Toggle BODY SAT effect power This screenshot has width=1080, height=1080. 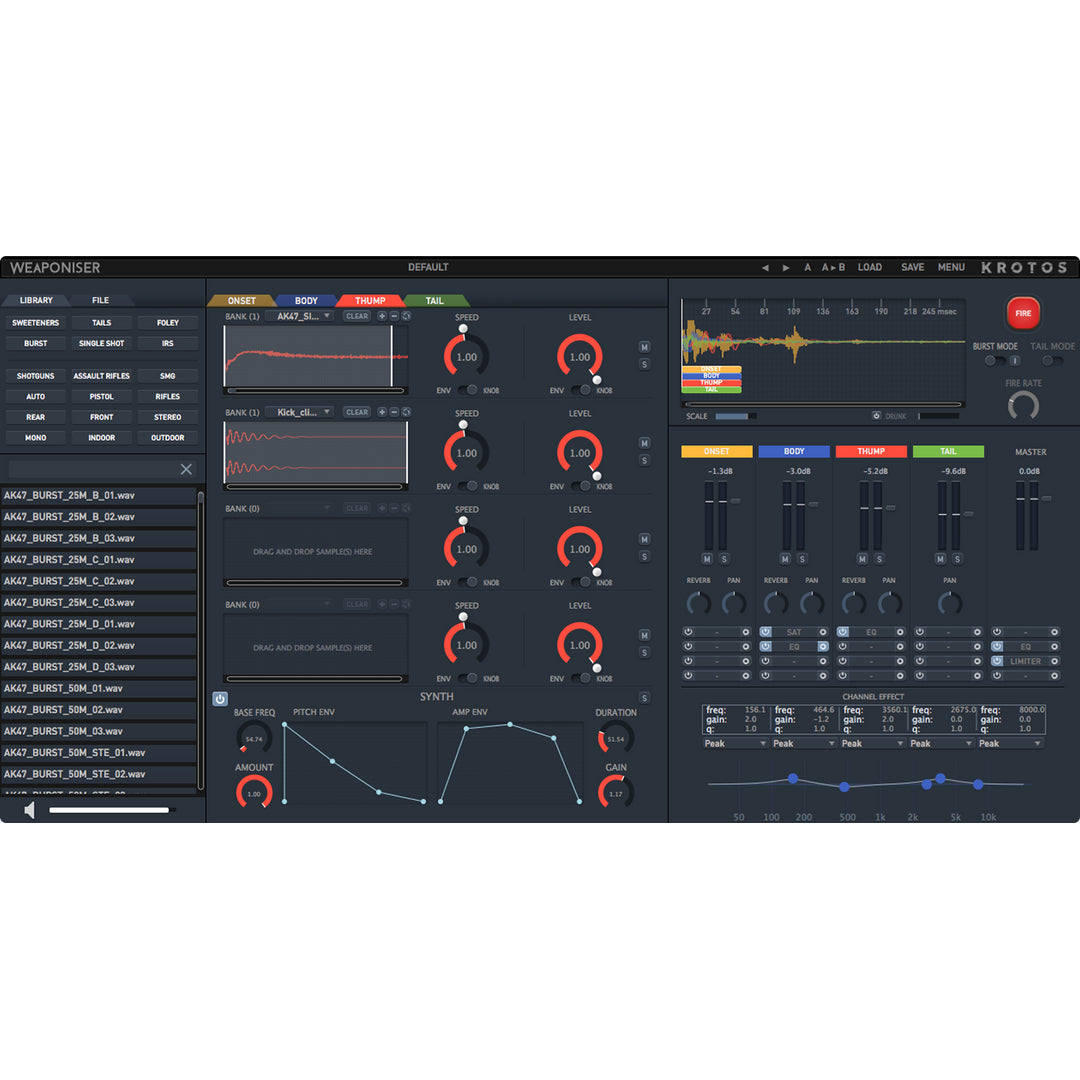[x=765, y=632]
